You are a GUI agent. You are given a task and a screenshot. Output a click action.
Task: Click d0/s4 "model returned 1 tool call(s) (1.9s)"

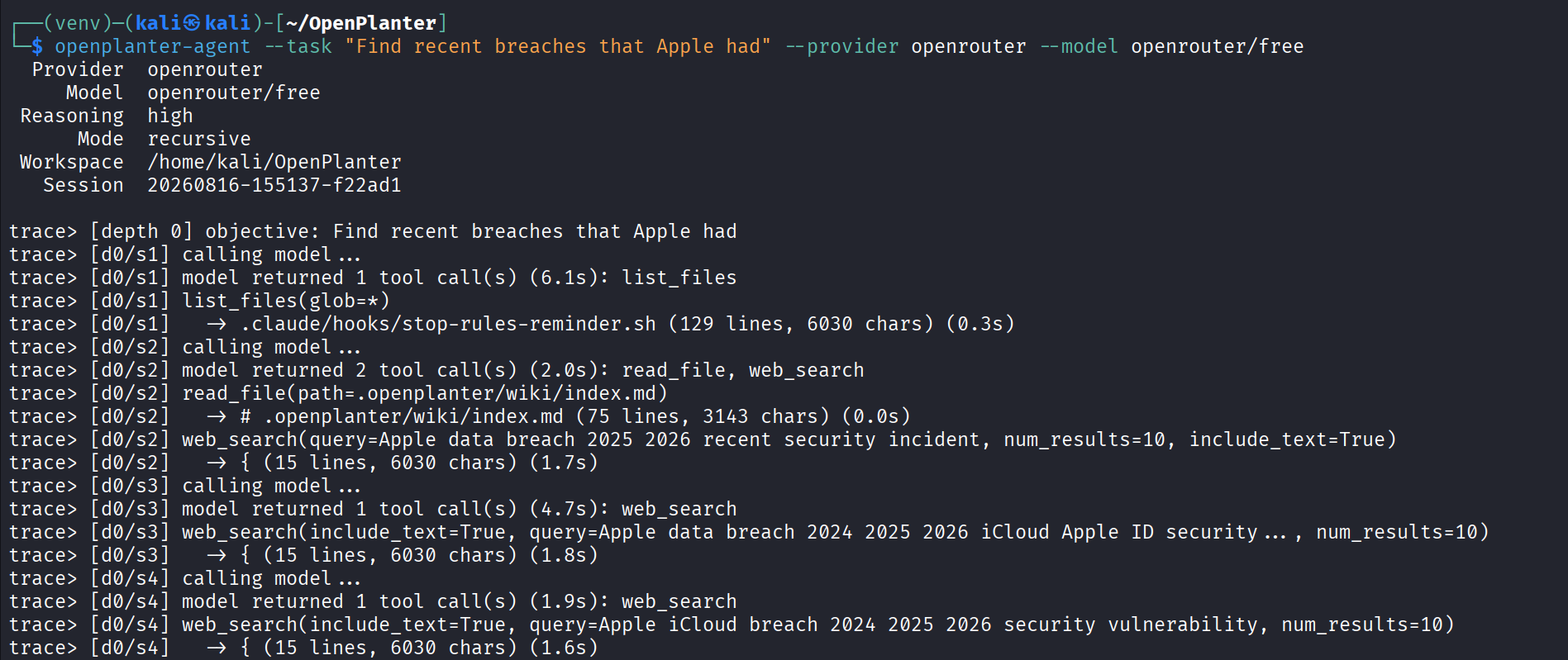396,601
